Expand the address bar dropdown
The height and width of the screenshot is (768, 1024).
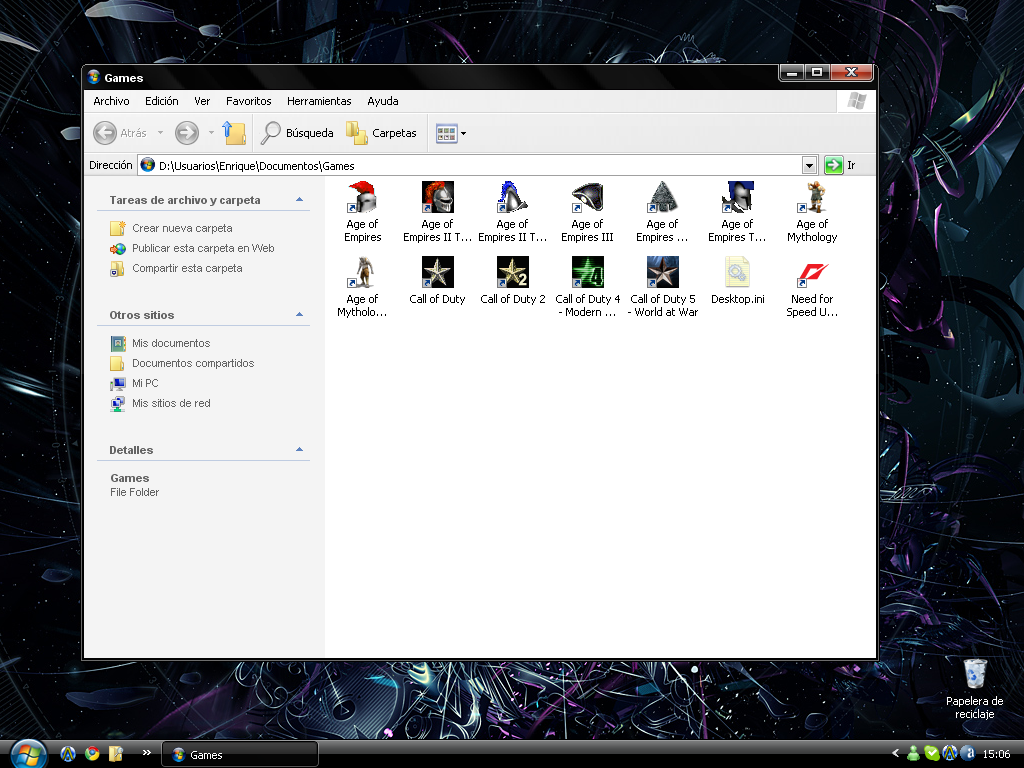tap(809, 165)
